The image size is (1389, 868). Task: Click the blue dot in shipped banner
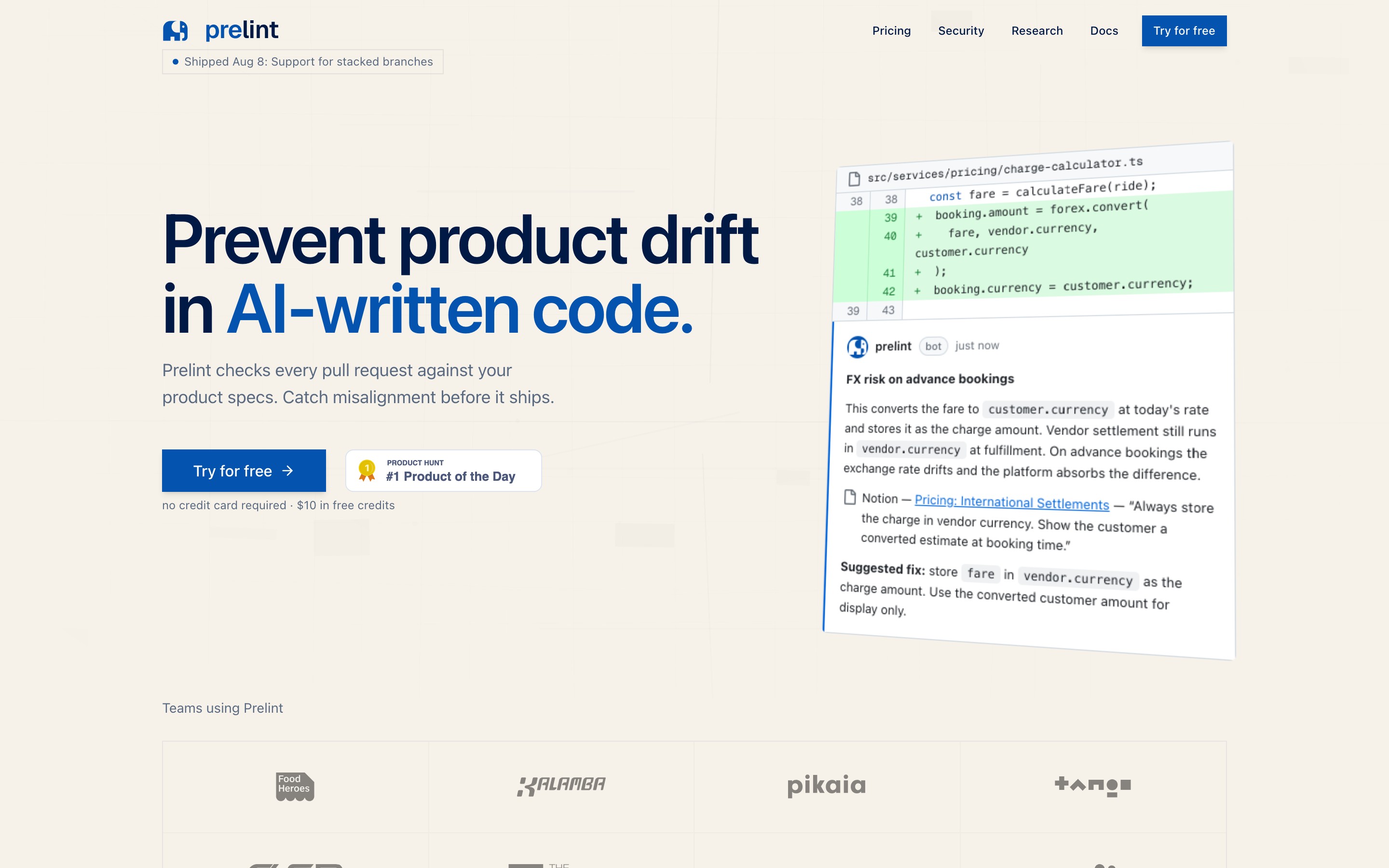pyautogui.click(x=176, y=61)
